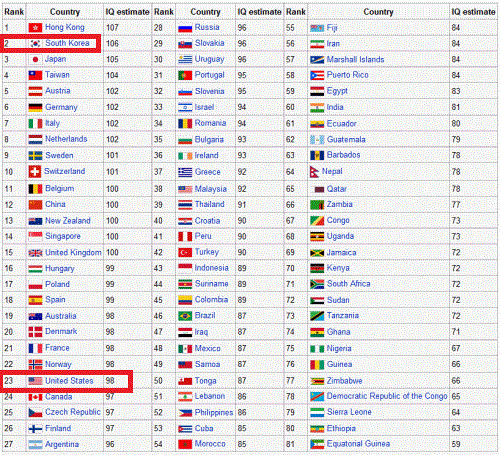Open the Sierra Leone link

(349, 412)
